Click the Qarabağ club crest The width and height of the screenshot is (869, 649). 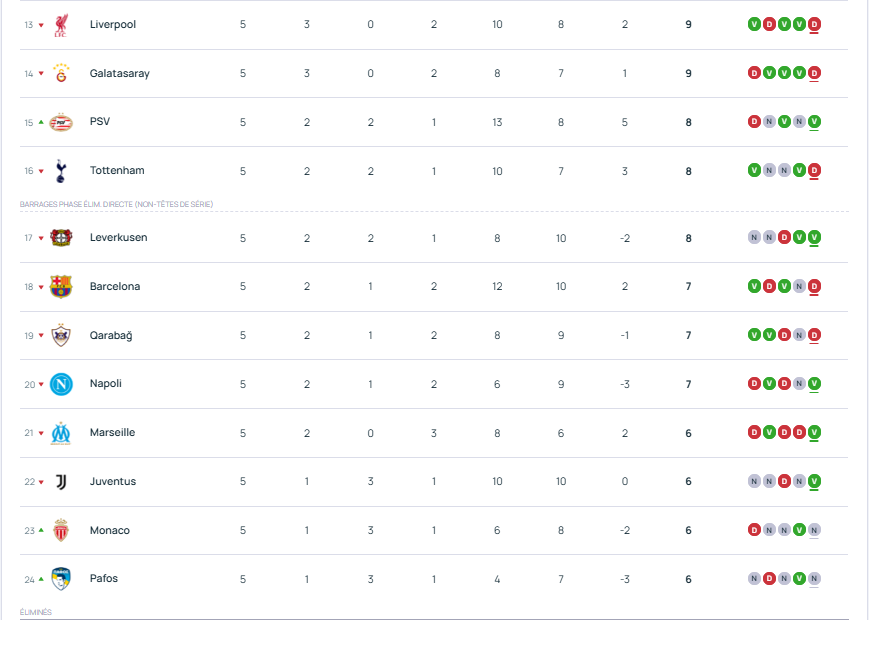pyautogui.click(x=61, y=336)
